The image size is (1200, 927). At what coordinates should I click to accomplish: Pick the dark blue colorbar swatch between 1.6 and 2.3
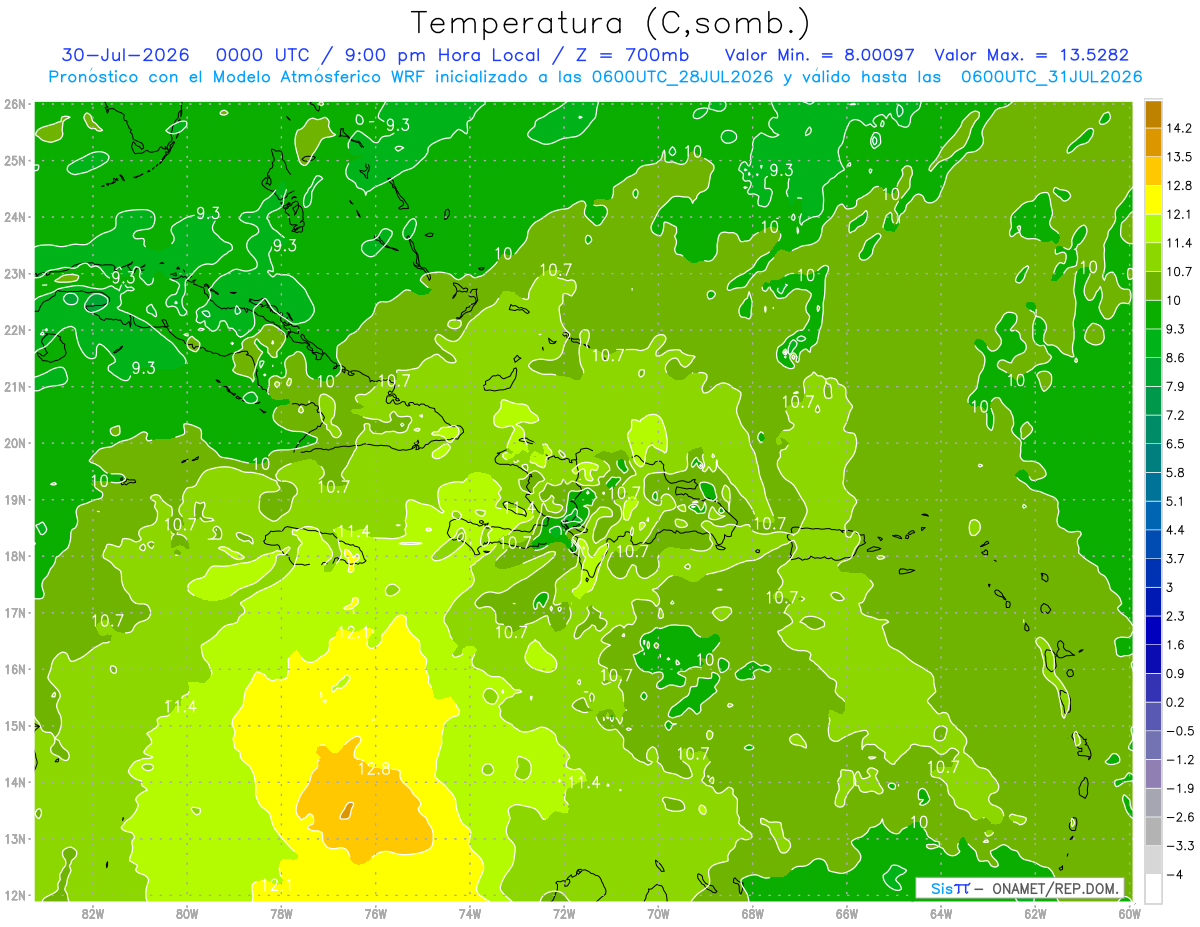[1153, 630]
